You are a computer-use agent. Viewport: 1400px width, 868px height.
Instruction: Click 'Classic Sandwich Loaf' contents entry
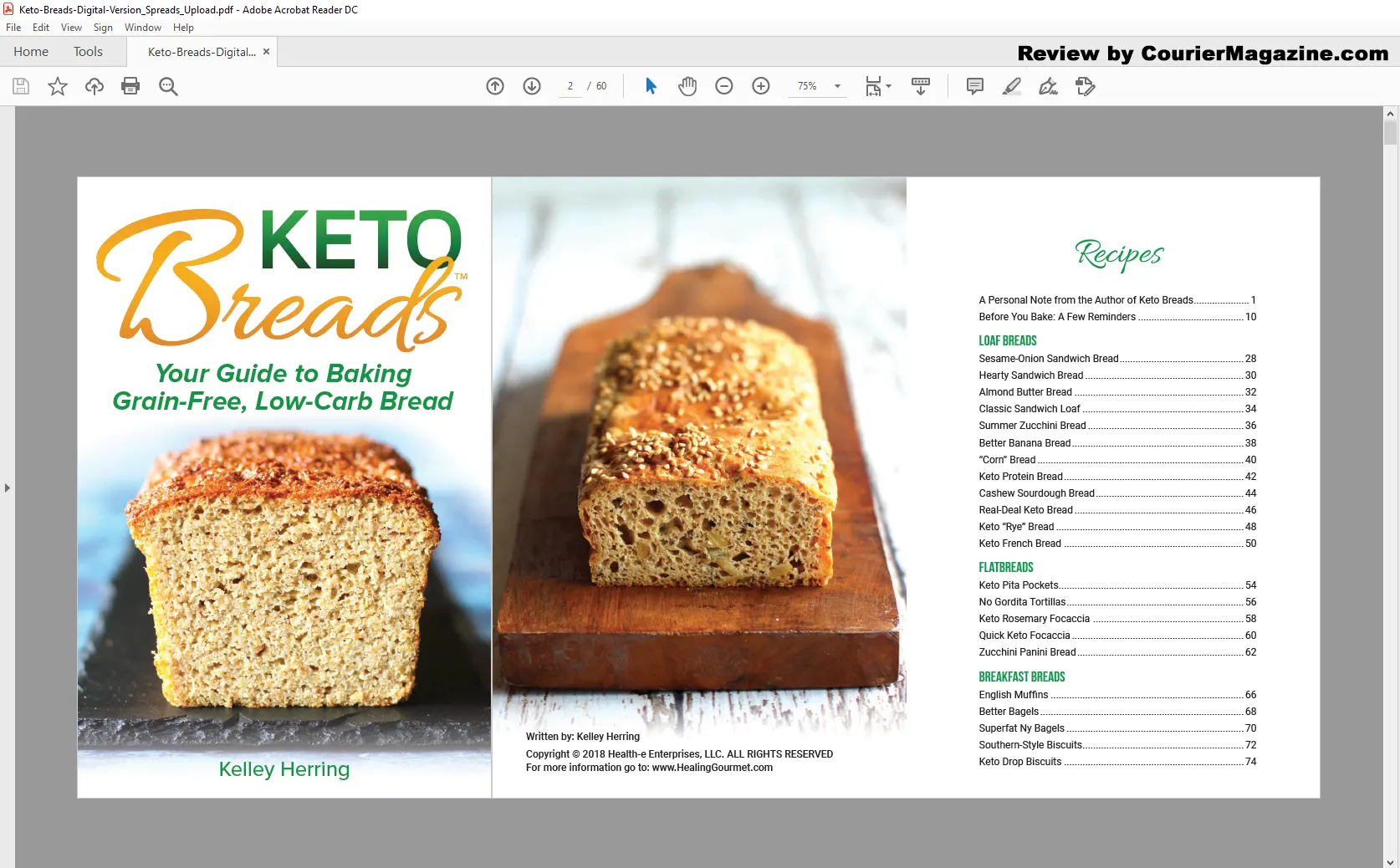[1117, 409]
